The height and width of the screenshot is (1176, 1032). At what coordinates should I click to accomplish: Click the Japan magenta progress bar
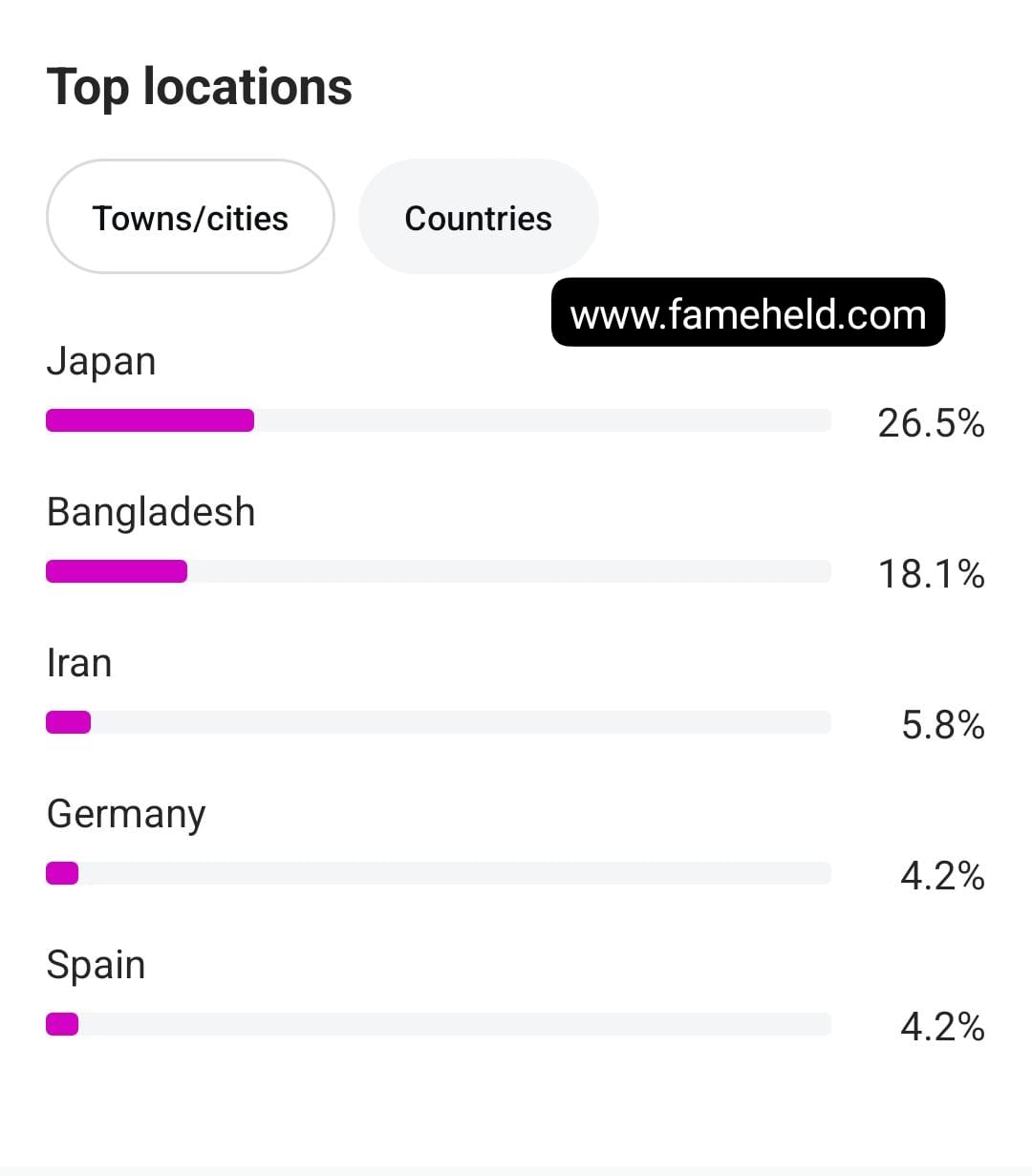pos(150,420)
